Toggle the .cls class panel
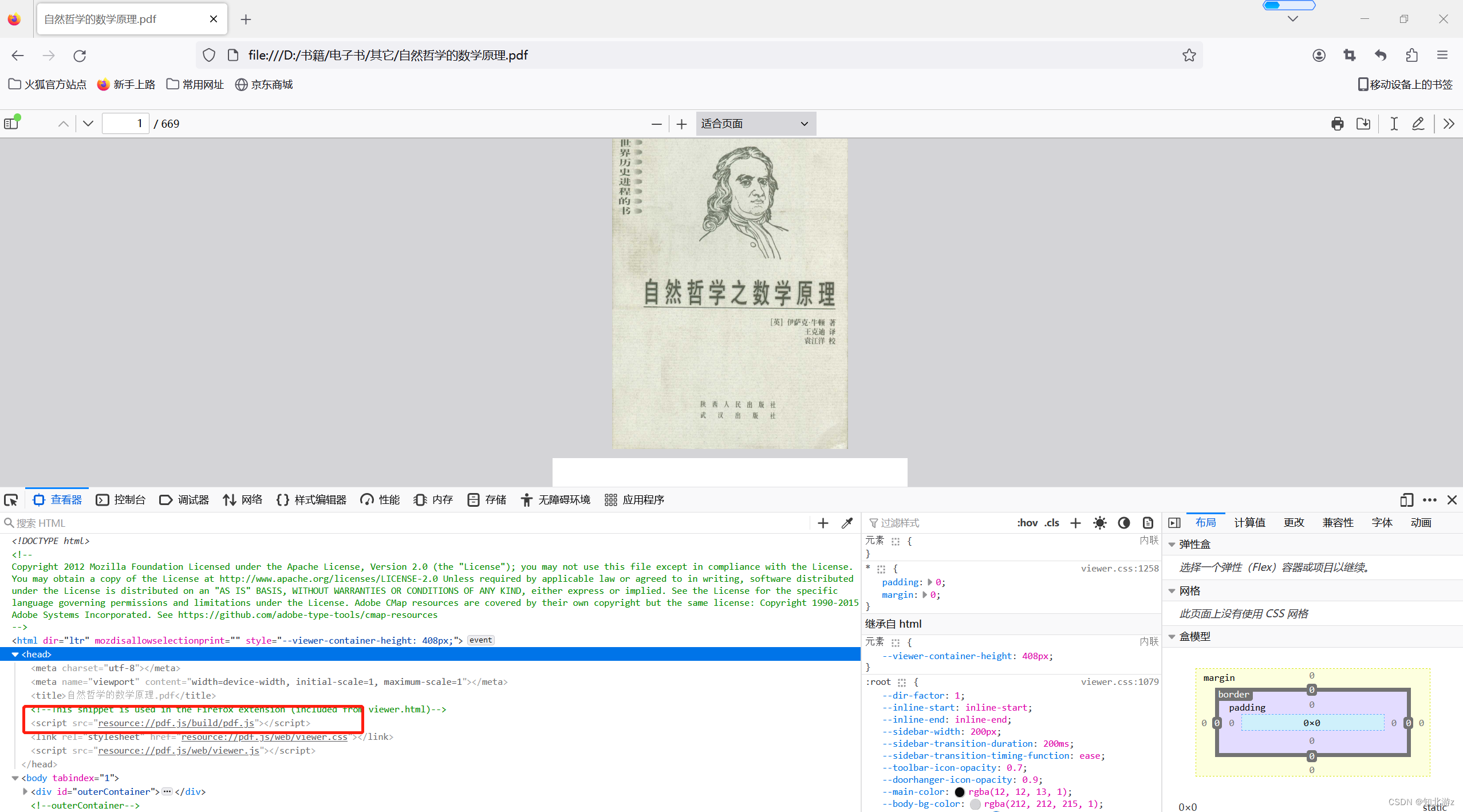 pyautogui.click(x=1051, y=523)
